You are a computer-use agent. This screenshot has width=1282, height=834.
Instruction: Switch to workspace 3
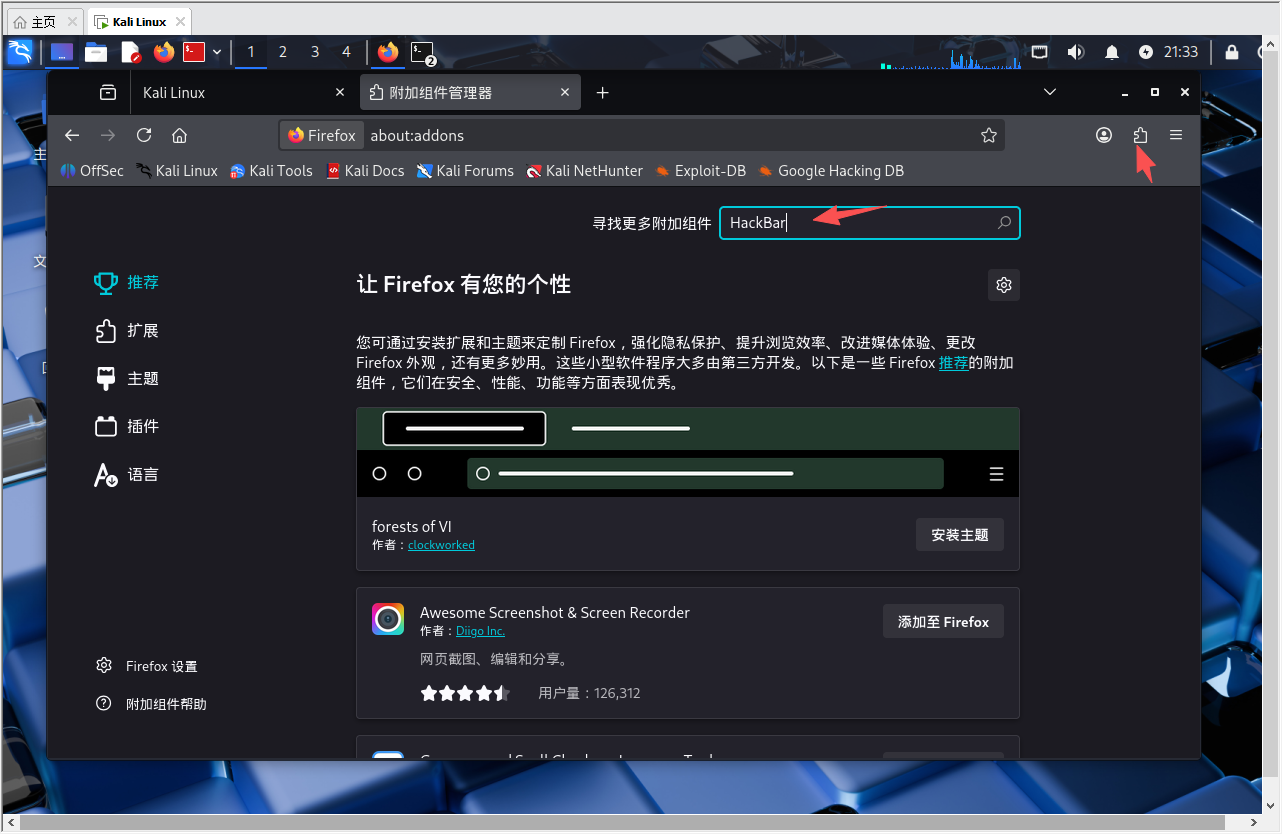click(315, 52)
